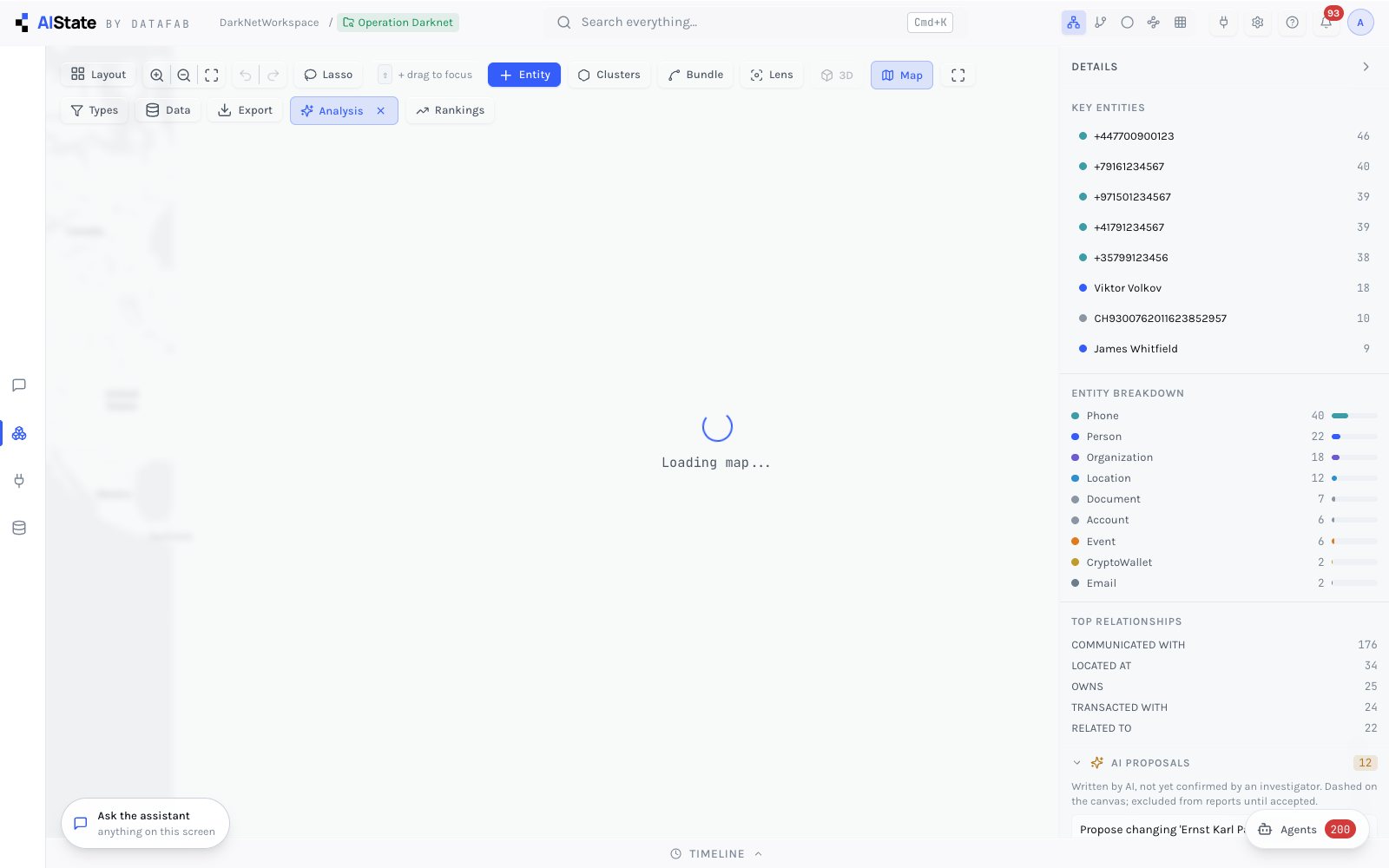Add a new Entity
This screenshot has height=868, width=1389.
coord(524,76)
